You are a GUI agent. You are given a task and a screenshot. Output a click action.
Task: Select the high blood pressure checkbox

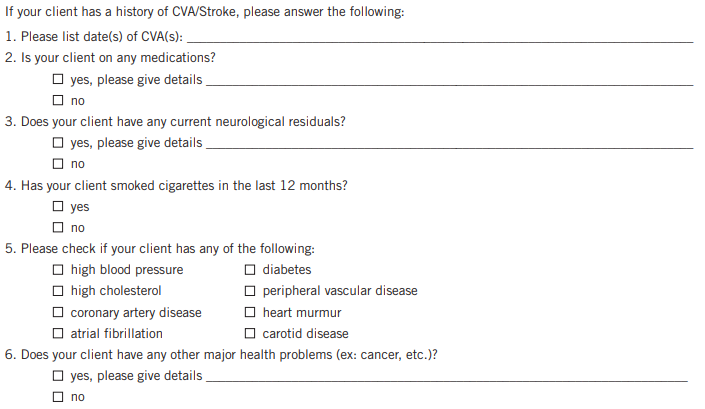60,270
